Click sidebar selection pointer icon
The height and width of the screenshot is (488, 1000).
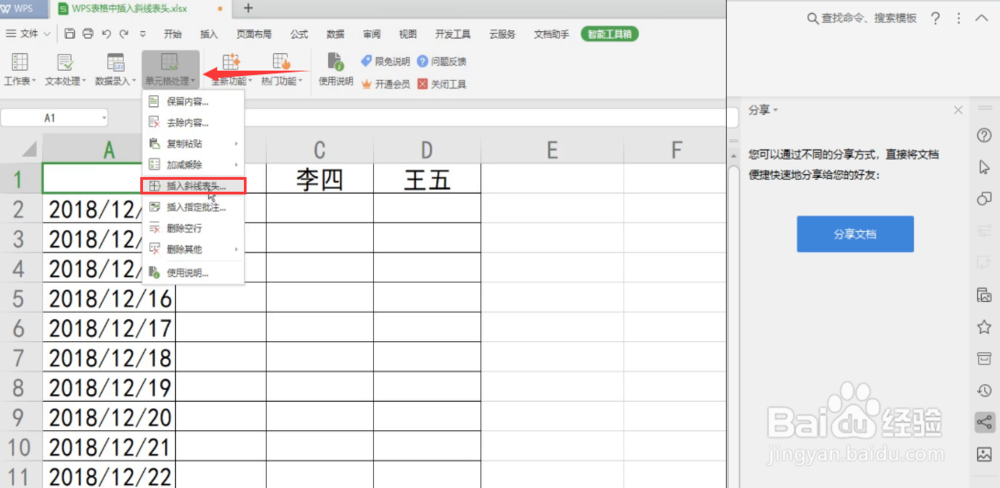(984, 167)
